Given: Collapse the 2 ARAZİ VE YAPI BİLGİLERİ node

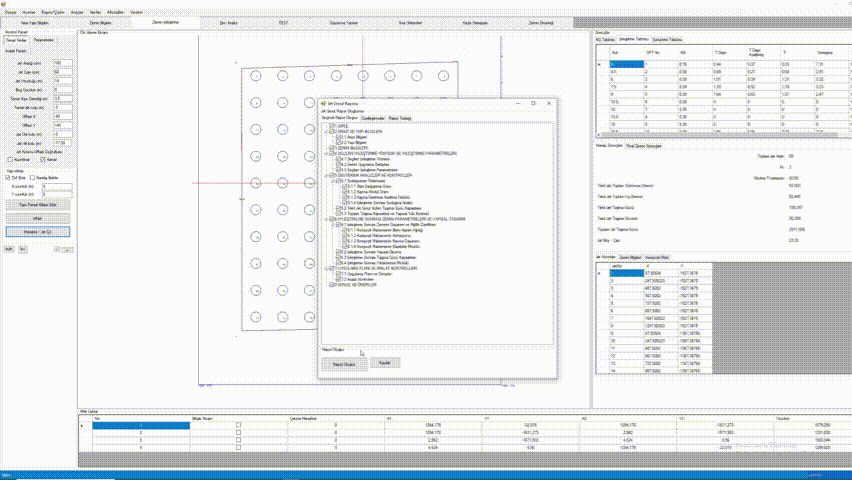Looking at the screenshot, I should (325, 130).
